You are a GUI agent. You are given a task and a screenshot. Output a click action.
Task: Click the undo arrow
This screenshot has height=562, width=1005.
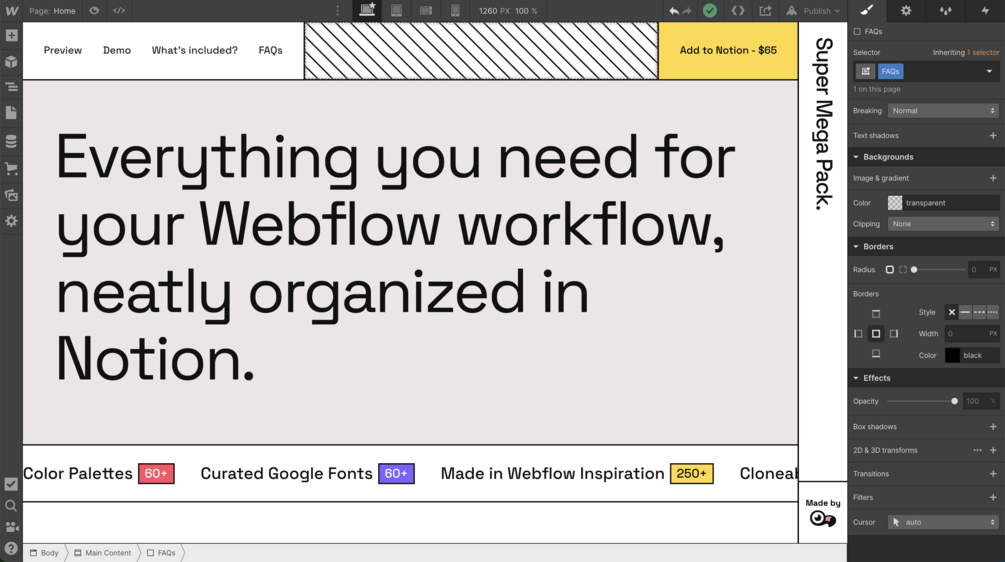pyautogui.click(x=674, y=11)
